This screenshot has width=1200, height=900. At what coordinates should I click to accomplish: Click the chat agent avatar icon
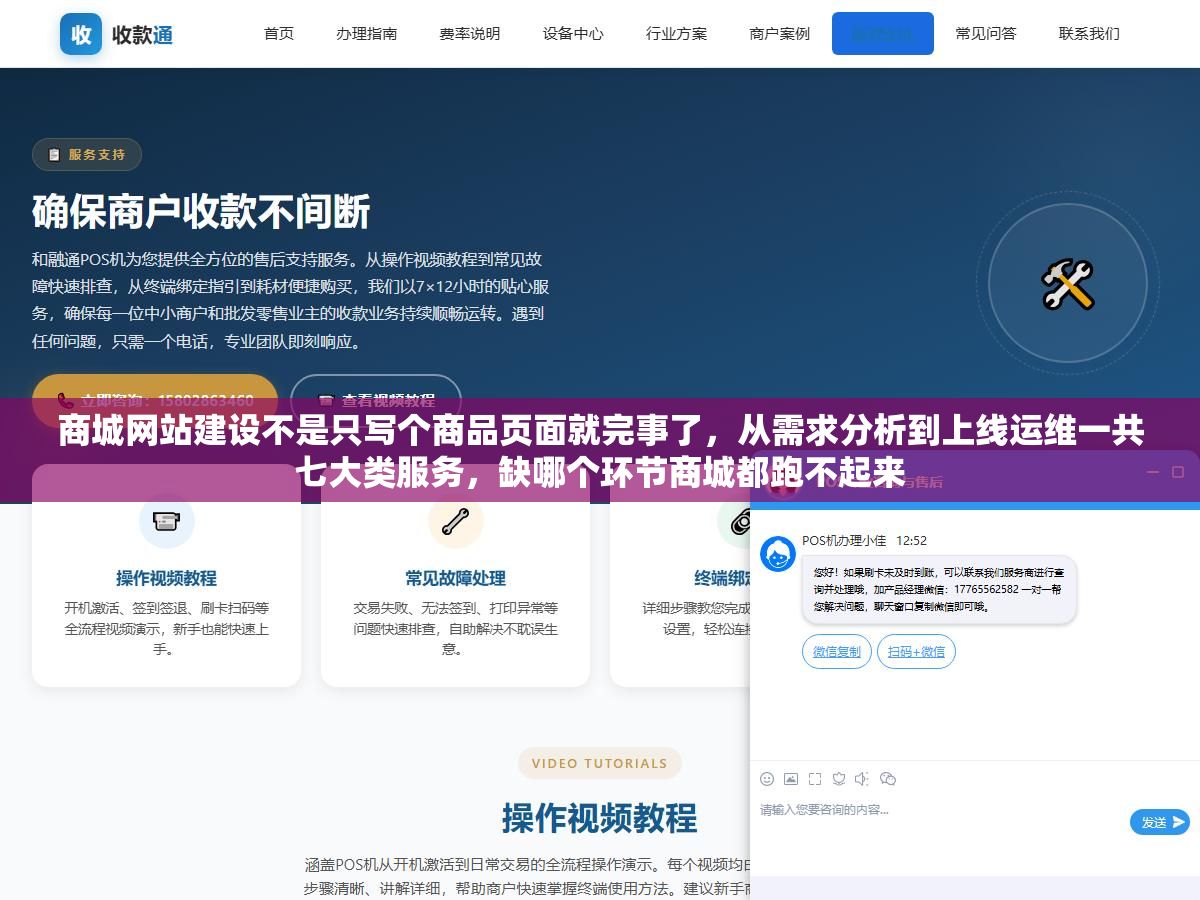click(x=778, y=554)
